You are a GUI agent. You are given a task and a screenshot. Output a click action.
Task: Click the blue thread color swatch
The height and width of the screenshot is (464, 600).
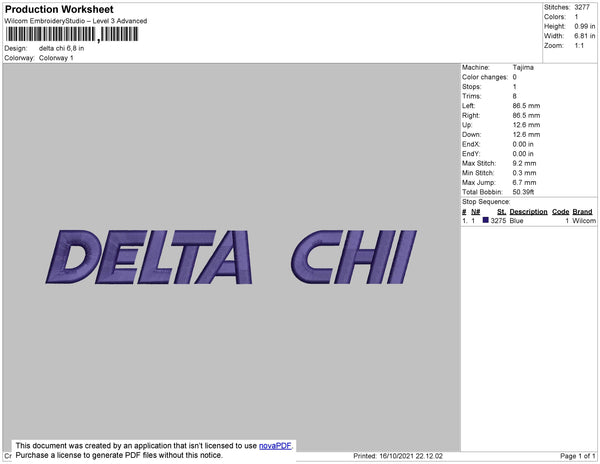click(486, 220)
